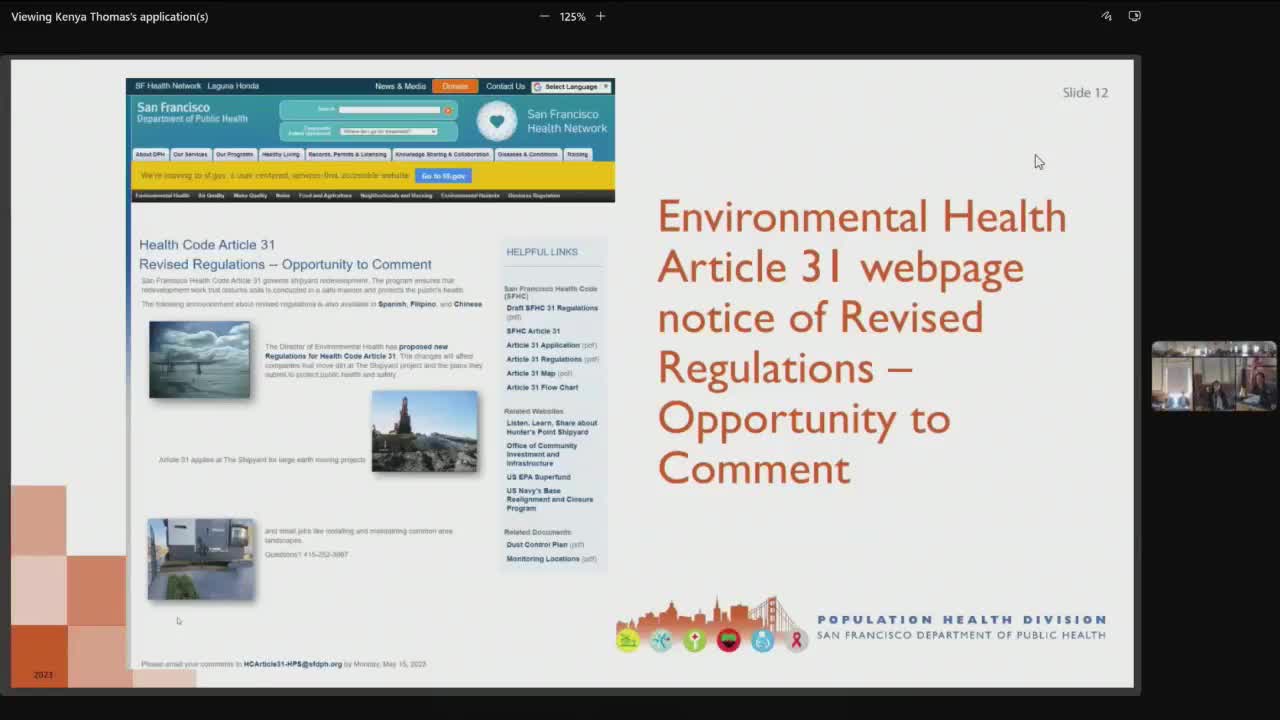This screenshot has width=1280, height=720.
Task: Click into the website search field
Action: [390, 110]
